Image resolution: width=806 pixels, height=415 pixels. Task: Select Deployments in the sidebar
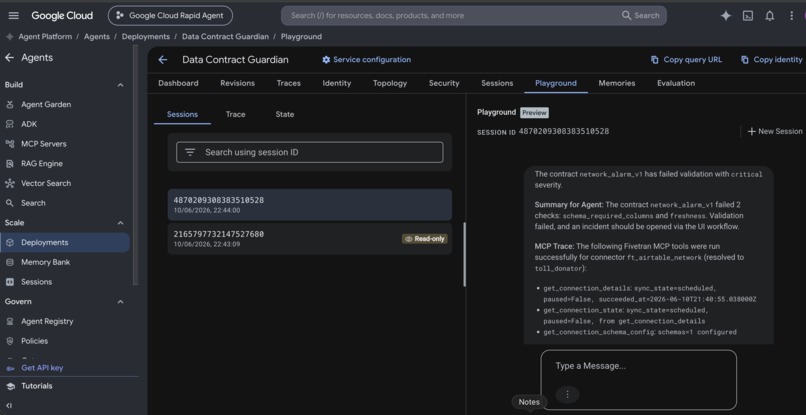click(x=65, y=242)
